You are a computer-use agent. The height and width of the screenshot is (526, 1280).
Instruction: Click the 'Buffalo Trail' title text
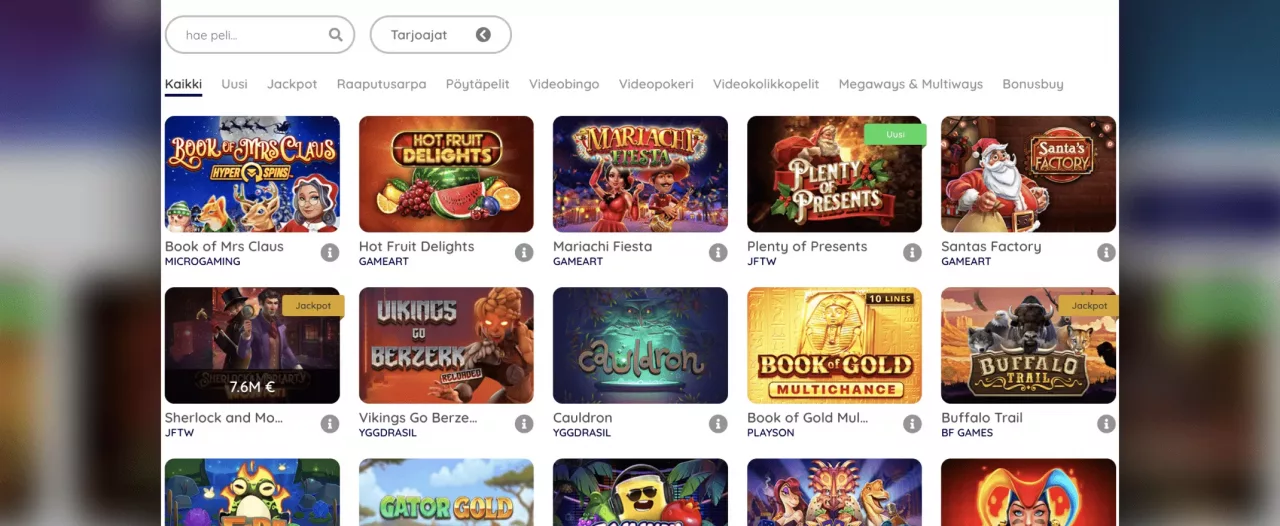(x=982, y=417)
